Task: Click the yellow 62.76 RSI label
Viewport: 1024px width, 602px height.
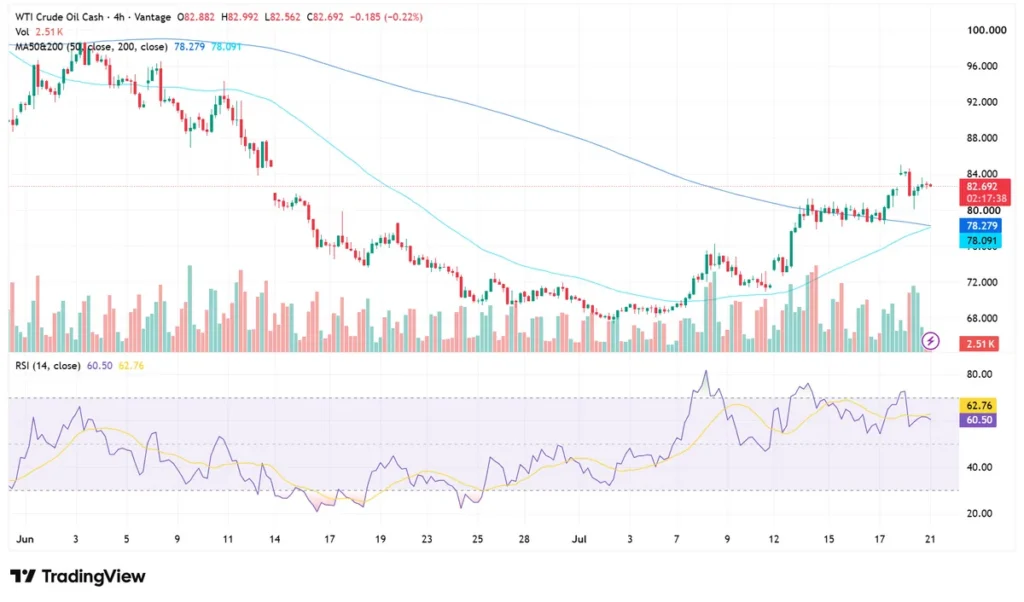Action: click(978, 405)
